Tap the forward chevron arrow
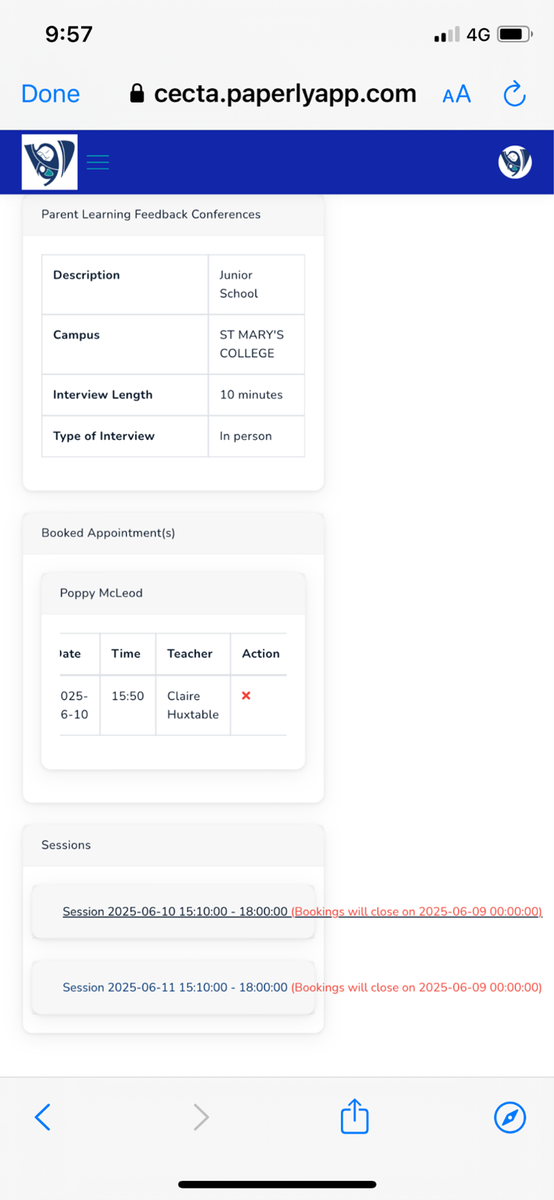 [201, 1117]
